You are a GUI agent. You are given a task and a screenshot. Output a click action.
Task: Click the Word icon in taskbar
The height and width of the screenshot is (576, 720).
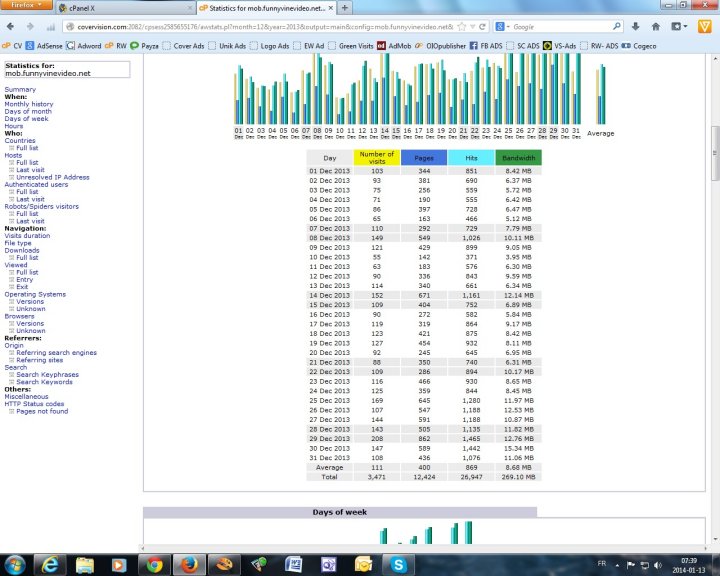coord(294,563)
